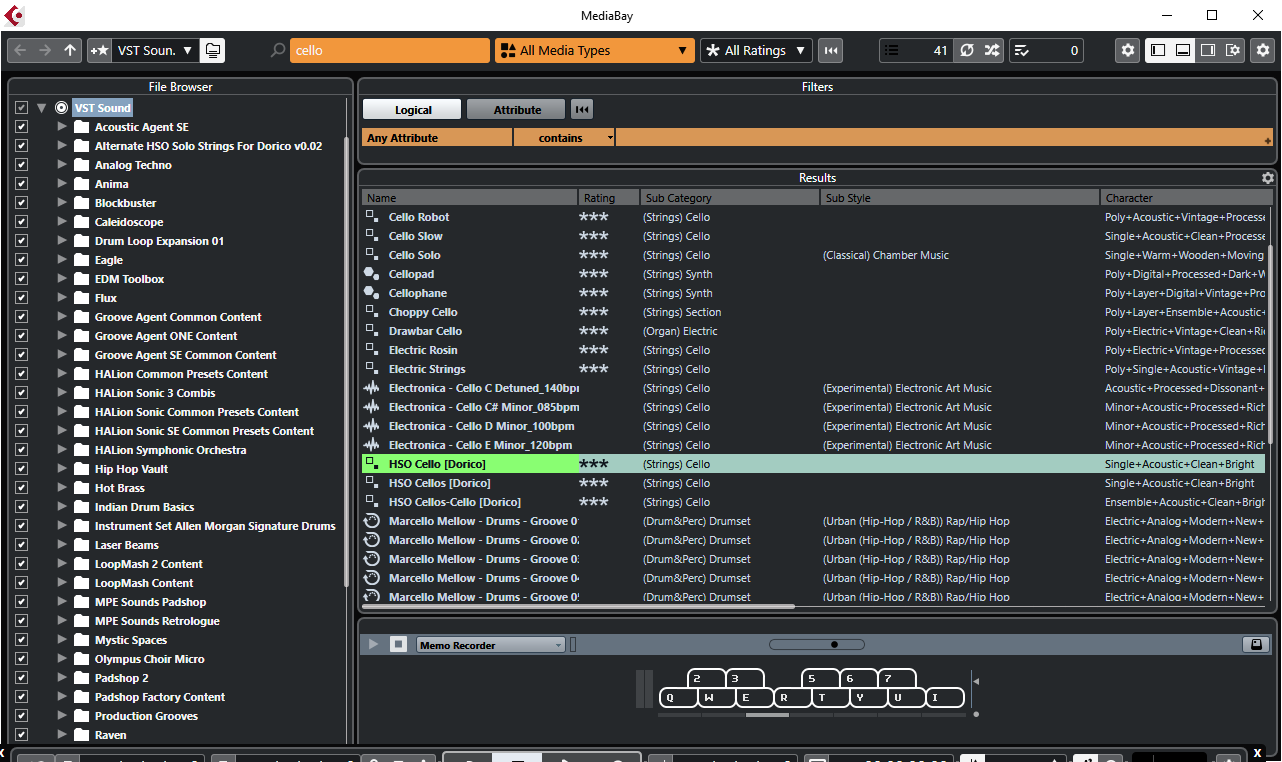The width and height of the screenshot is (1282, 762).
Task: Toggle the Raven folder checkbox
Action: click(22, 735)
